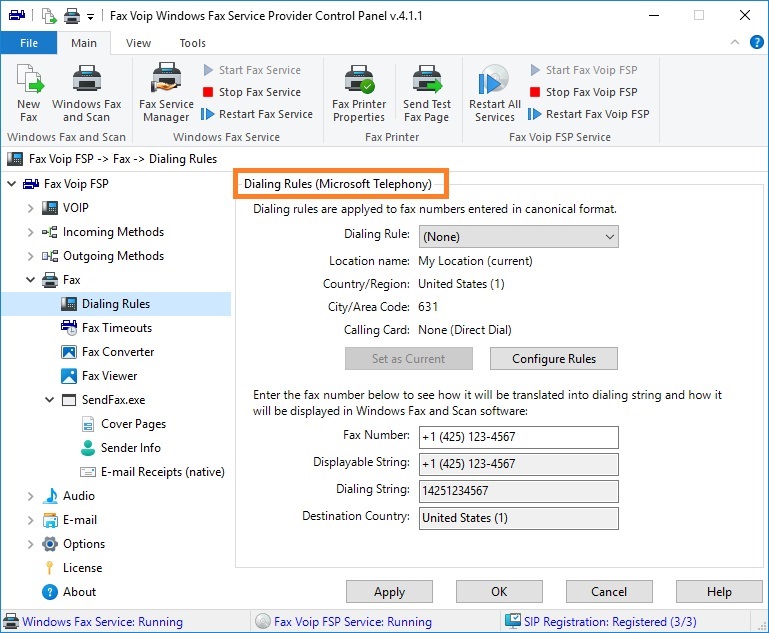Click the Displayable String field
This screenshot has width=769, height=633.
coord(518,464)
